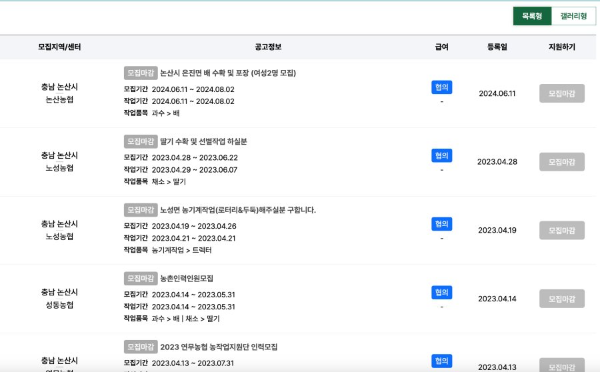Image resolution: width=600 pixels, height=372 pixels.
Task: Click 모집마감 apply button for 2023.04.28 row
Action: [x=562, y=162]
